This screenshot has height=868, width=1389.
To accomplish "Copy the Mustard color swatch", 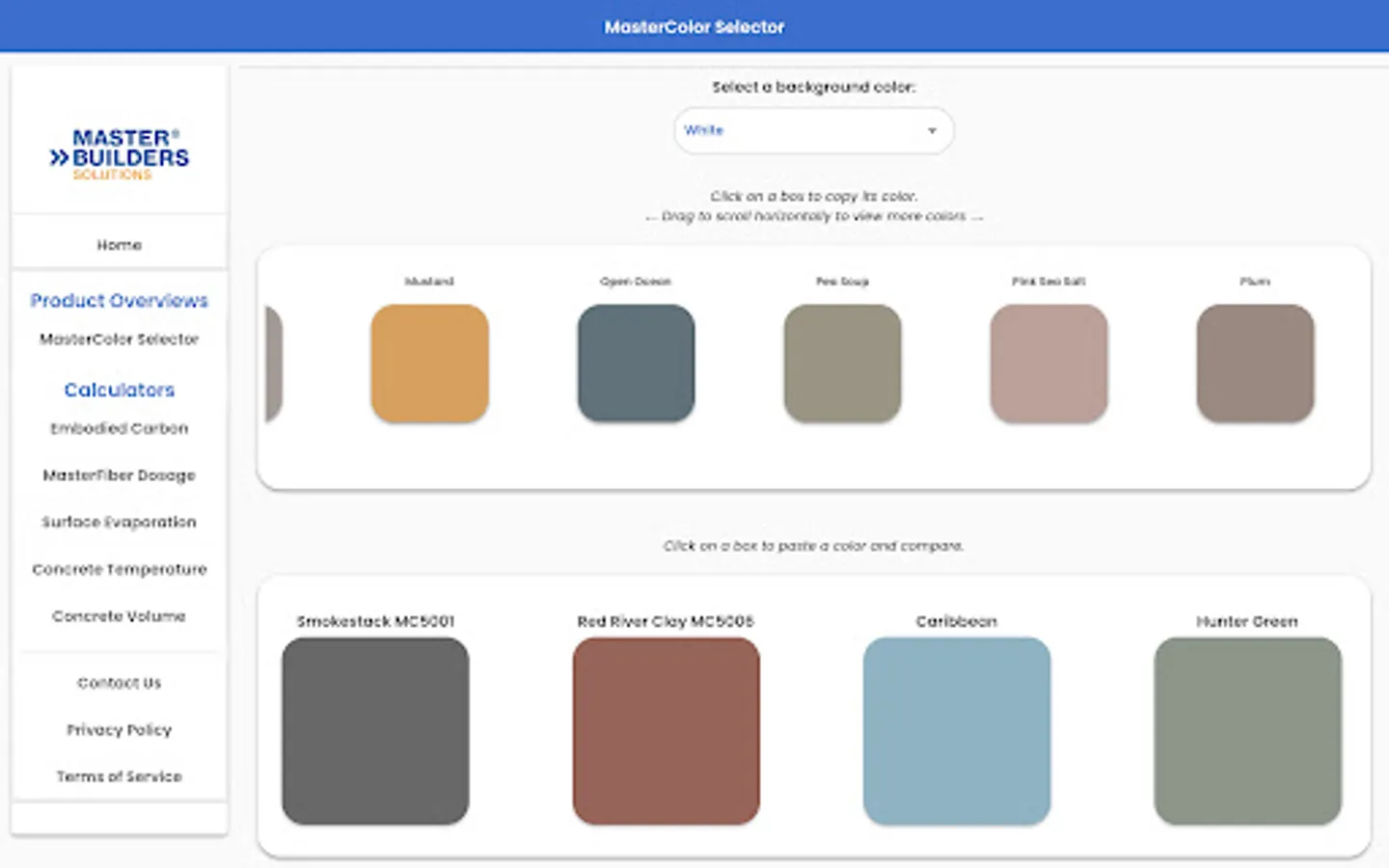I will pyautogui.click(x=429, y=364).
